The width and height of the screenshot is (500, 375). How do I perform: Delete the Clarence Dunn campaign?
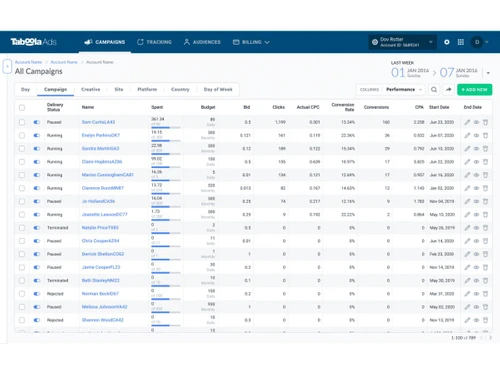tap(485, 188)
